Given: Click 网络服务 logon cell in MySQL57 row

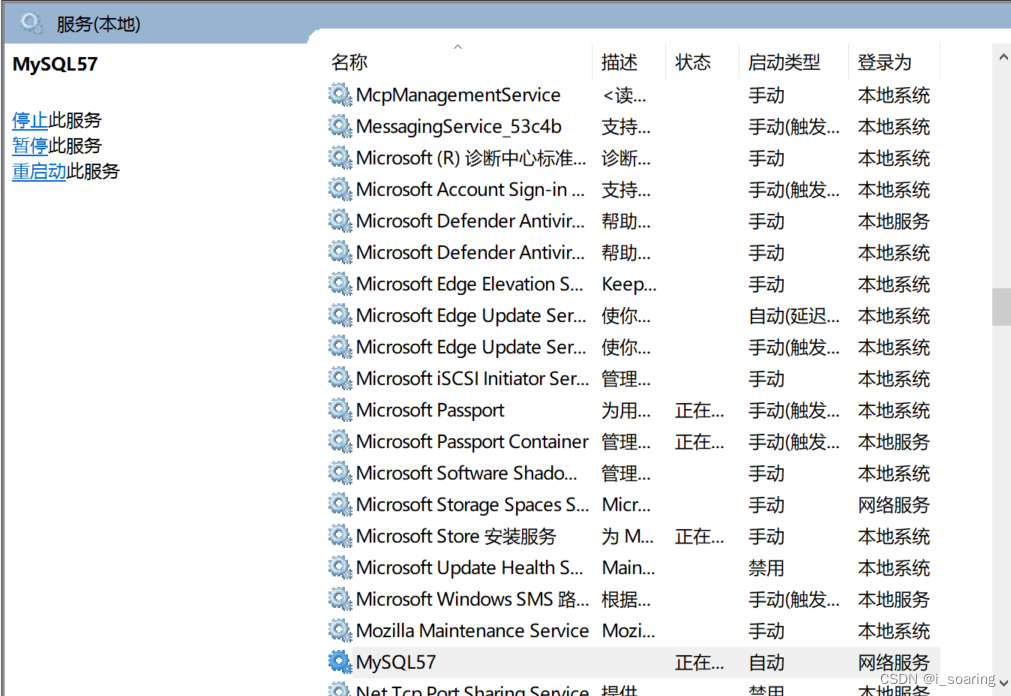Looking at the screenshot, I should coord(894,662).
